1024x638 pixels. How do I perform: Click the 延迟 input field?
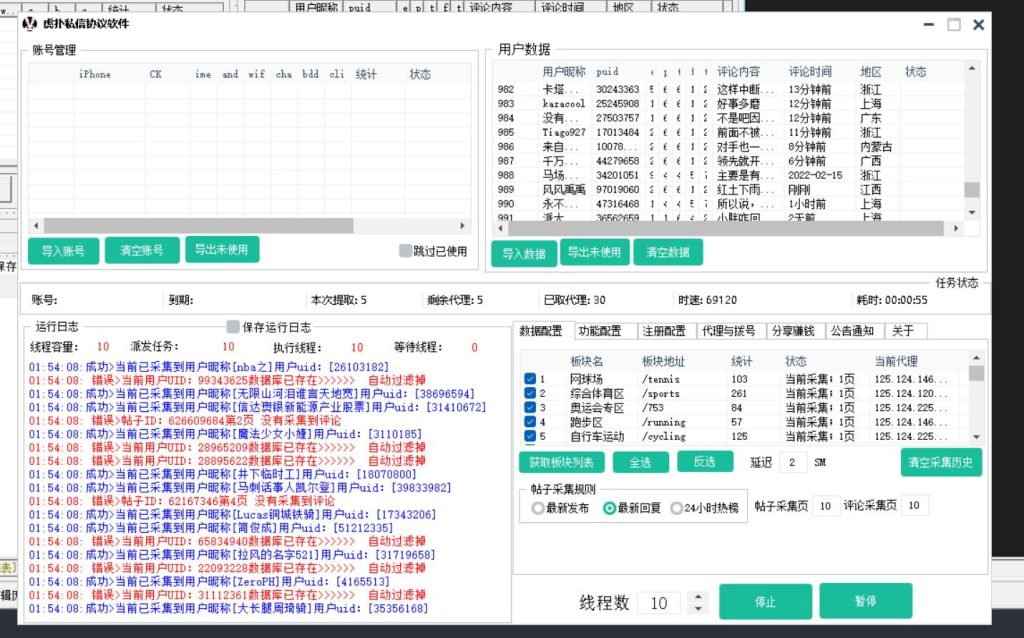coord(795,462)
